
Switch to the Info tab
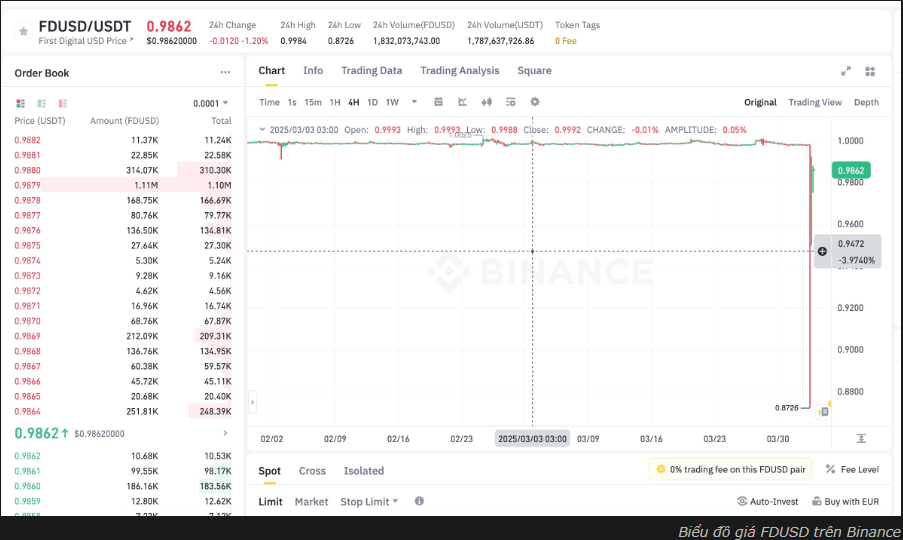click(313, 70)
